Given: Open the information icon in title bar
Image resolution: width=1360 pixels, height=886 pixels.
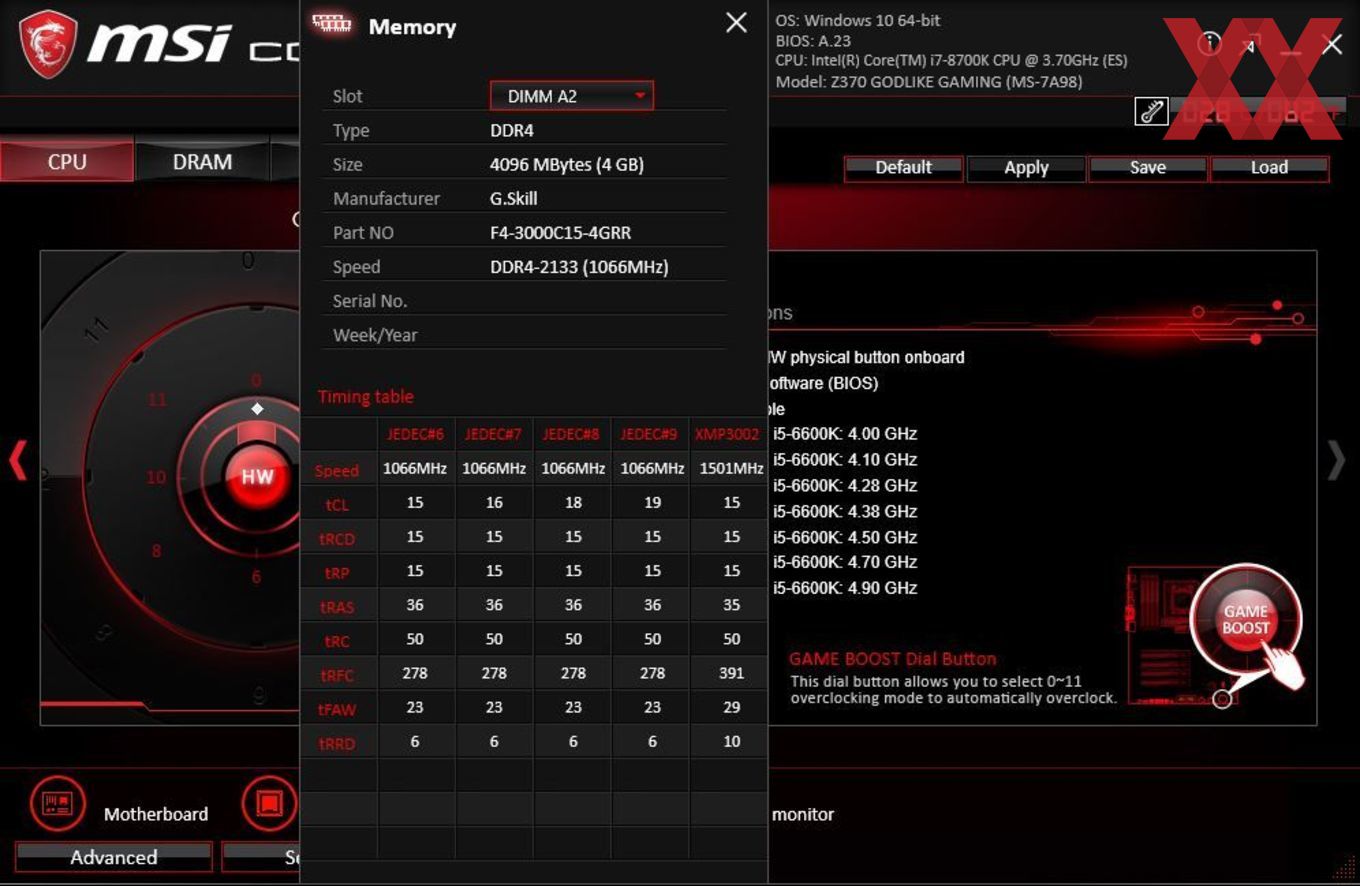Looking at the screenshot, I should (x=1209, y=43).
